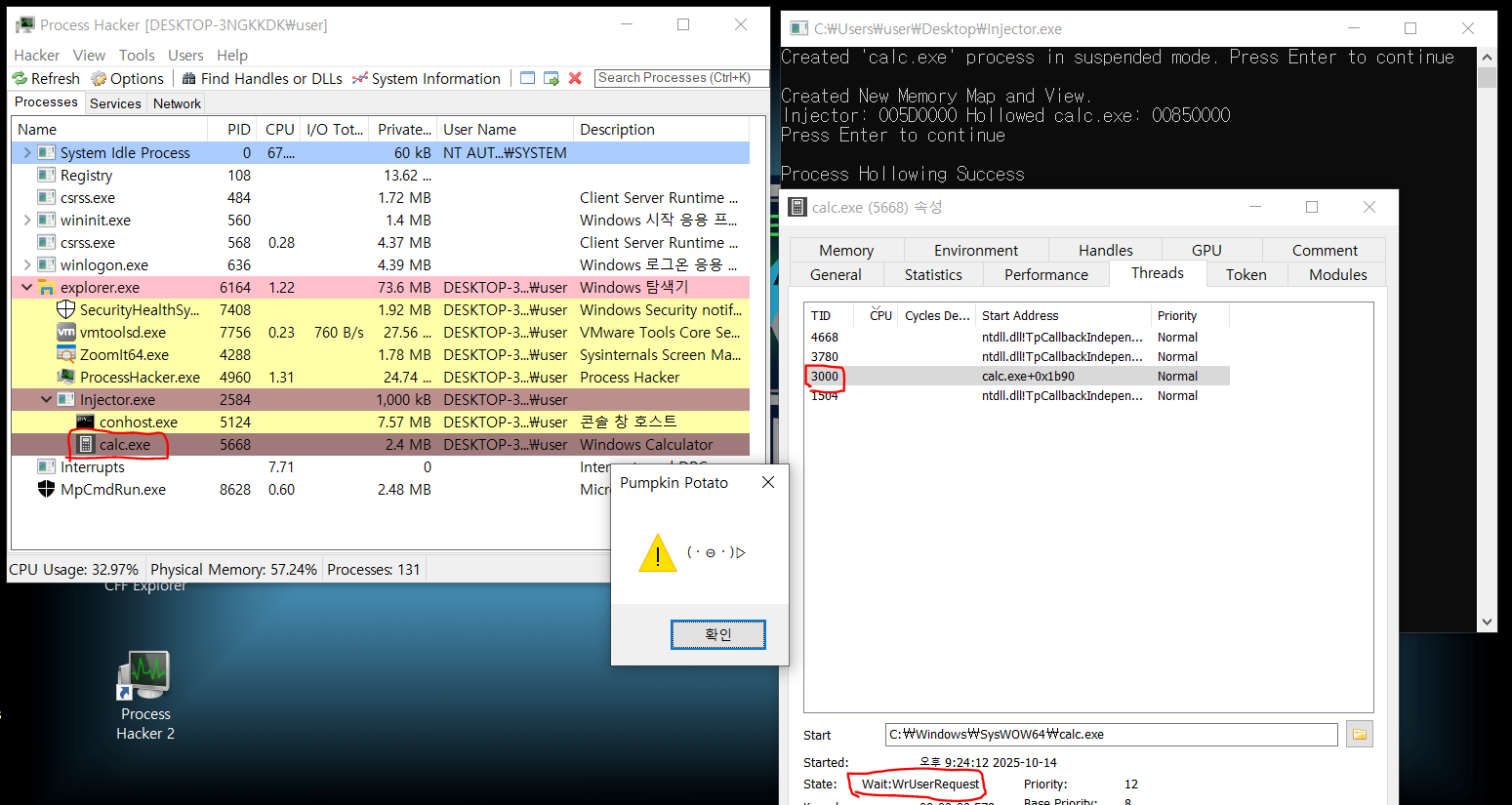Click the calc.exe start path field
This screenshot has height=805, width=1512.
click(1111, 734)
